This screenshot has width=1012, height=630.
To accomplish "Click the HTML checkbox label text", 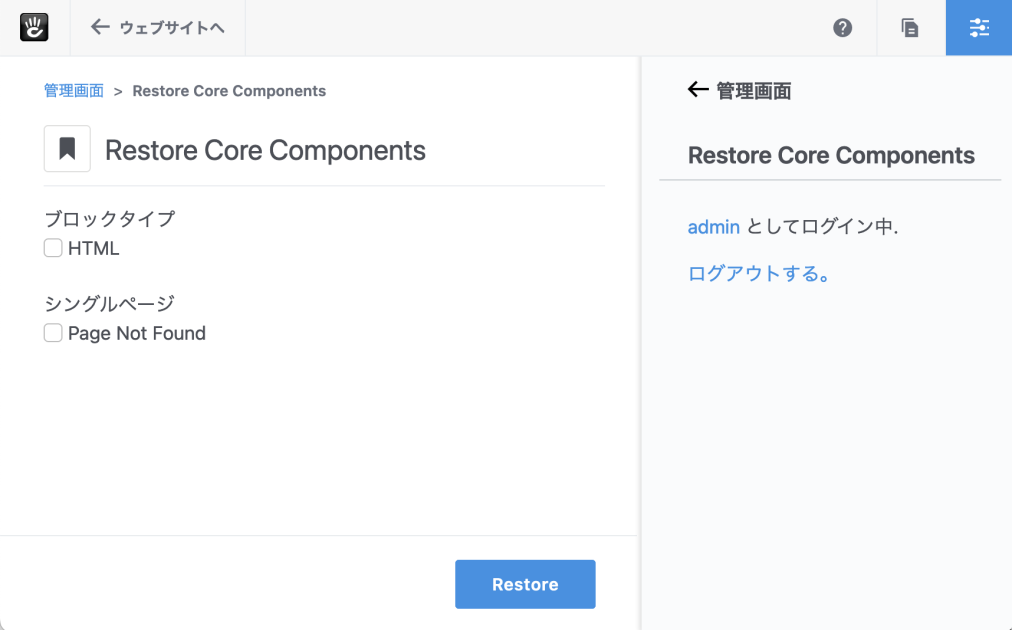I will coord(94,249).
